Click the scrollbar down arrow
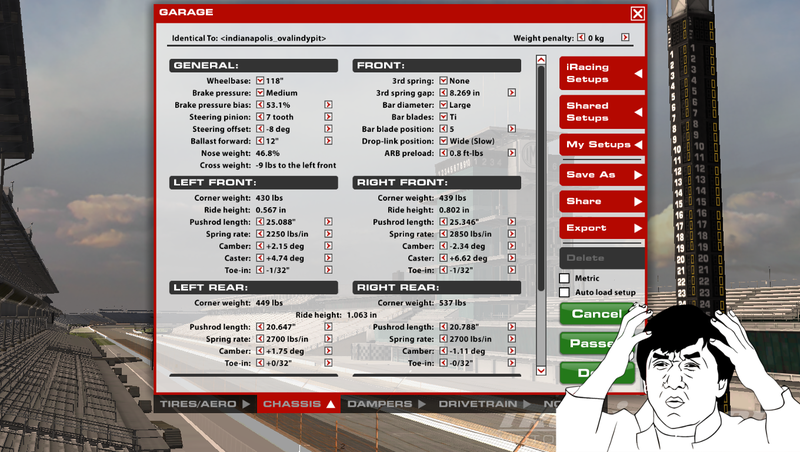 [541, 371]
